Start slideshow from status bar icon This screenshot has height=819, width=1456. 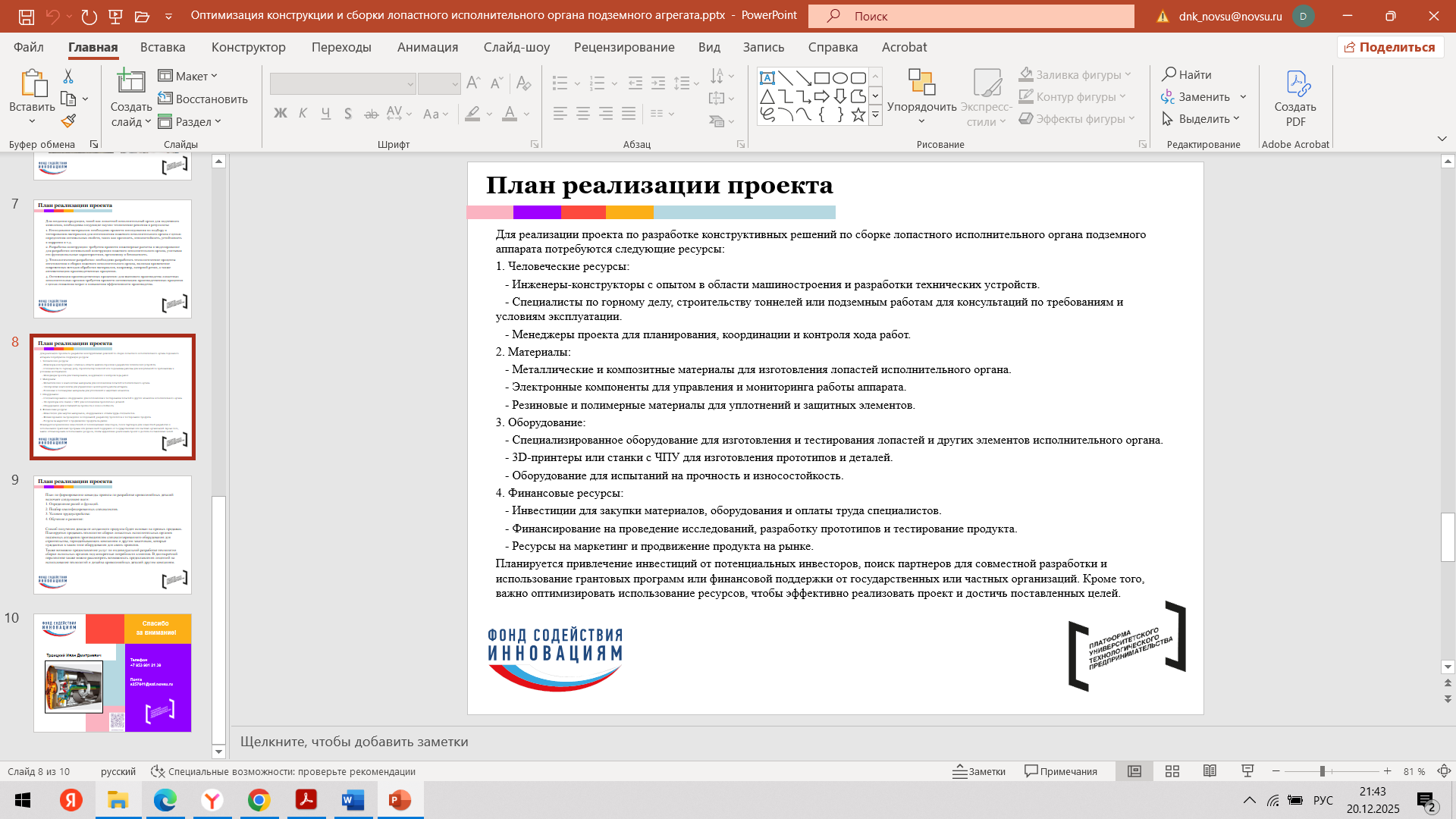(1247, 771)
